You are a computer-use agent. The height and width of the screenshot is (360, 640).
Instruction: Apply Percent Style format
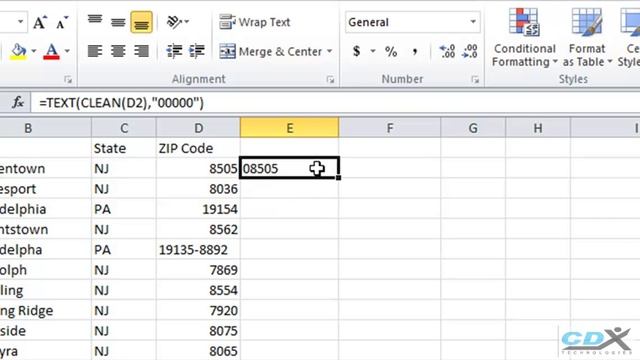point(391,51)
